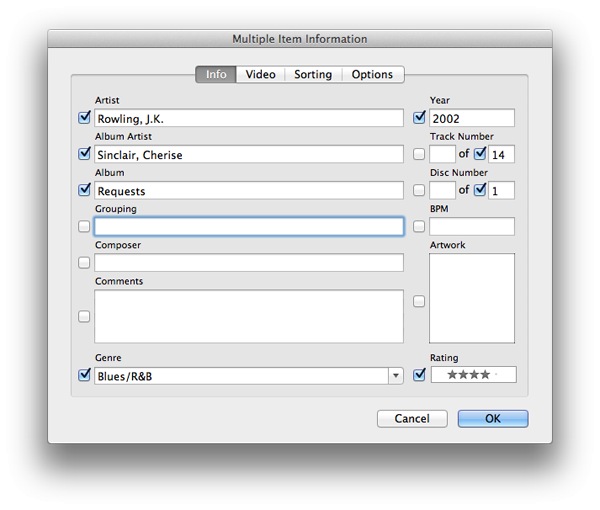Click the disc total field showing 1

point(501,190)
